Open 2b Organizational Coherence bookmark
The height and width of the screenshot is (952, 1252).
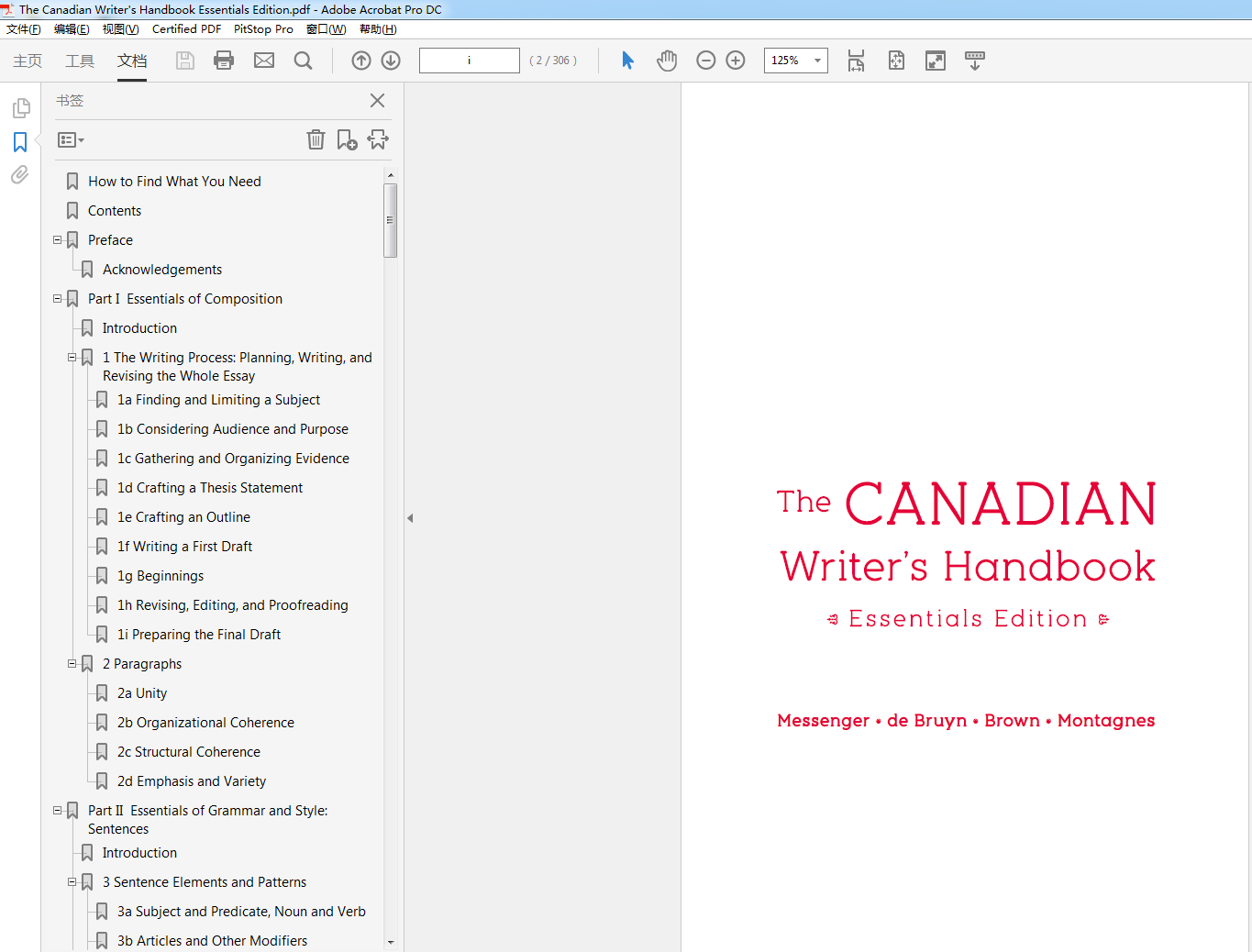point(205,723)
